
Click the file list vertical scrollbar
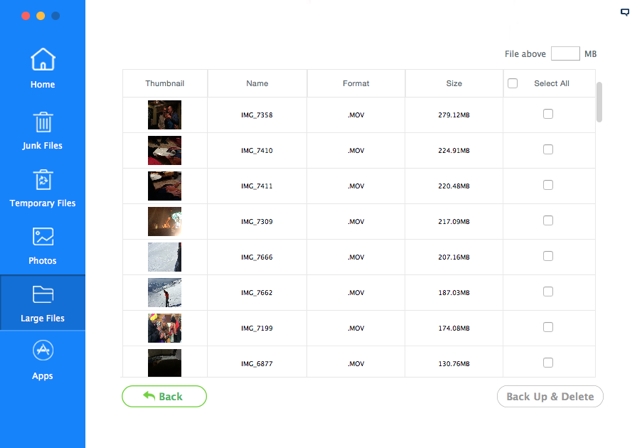pyautogui.click(x=600, y=102)
